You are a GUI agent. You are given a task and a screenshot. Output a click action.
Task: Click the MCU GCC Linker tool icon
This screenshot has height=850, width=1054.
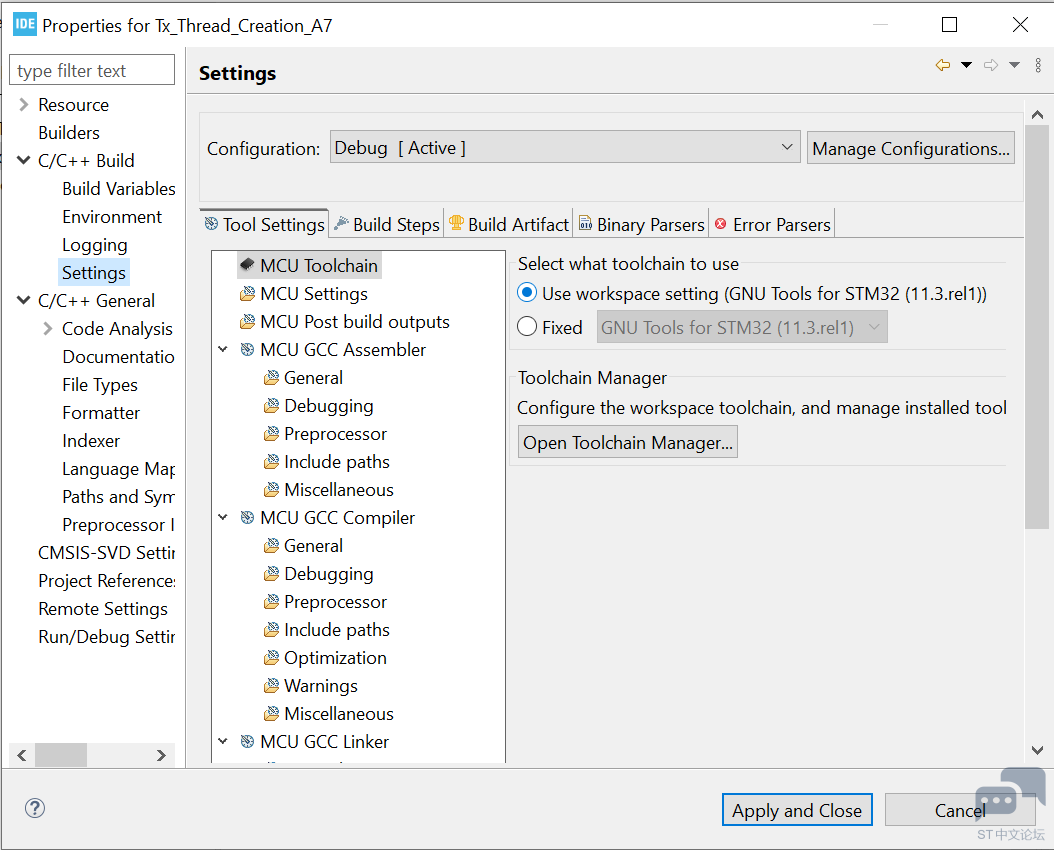(x=247, y=741)
